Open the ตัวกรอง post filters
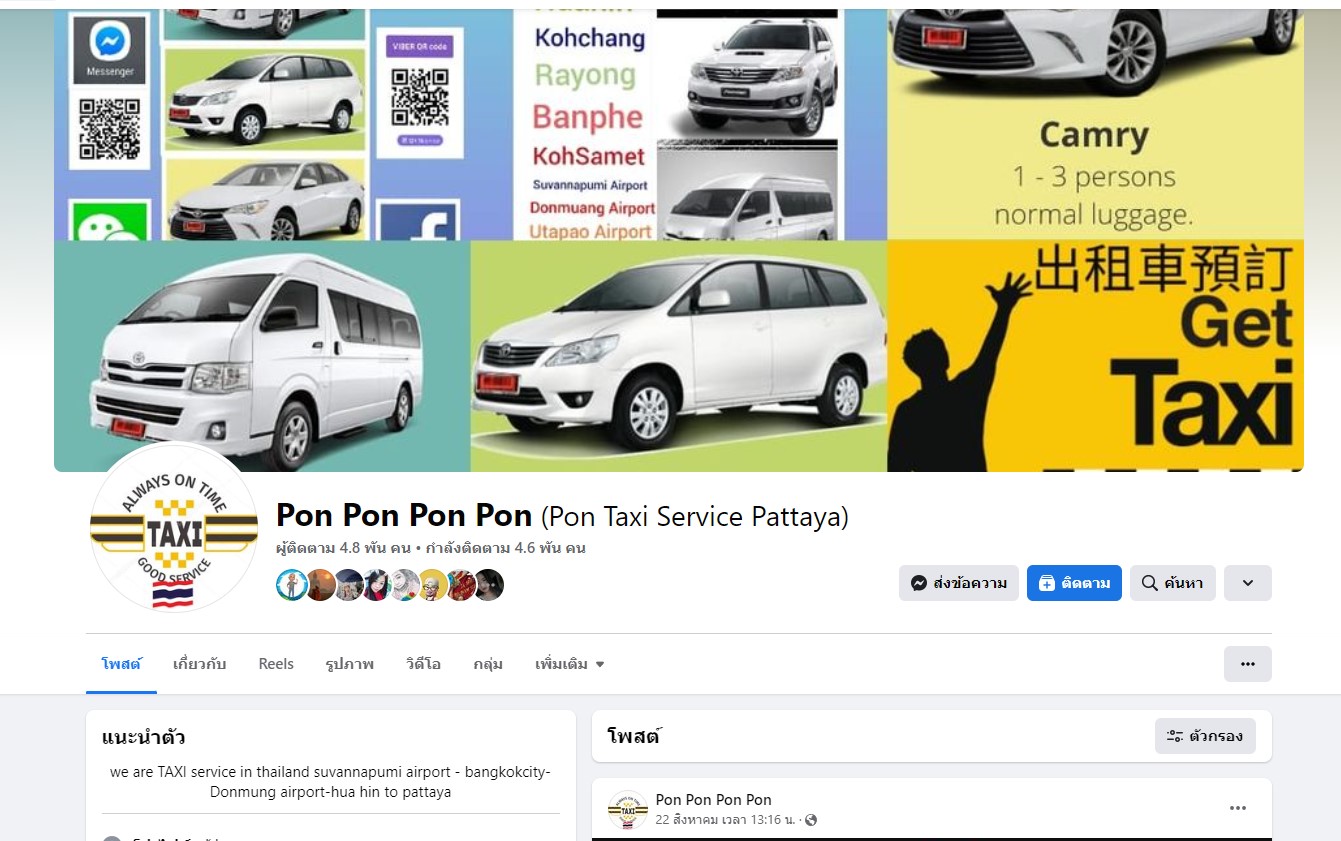This screenshot has width=1341, height=841. (x=1205, y=736)
